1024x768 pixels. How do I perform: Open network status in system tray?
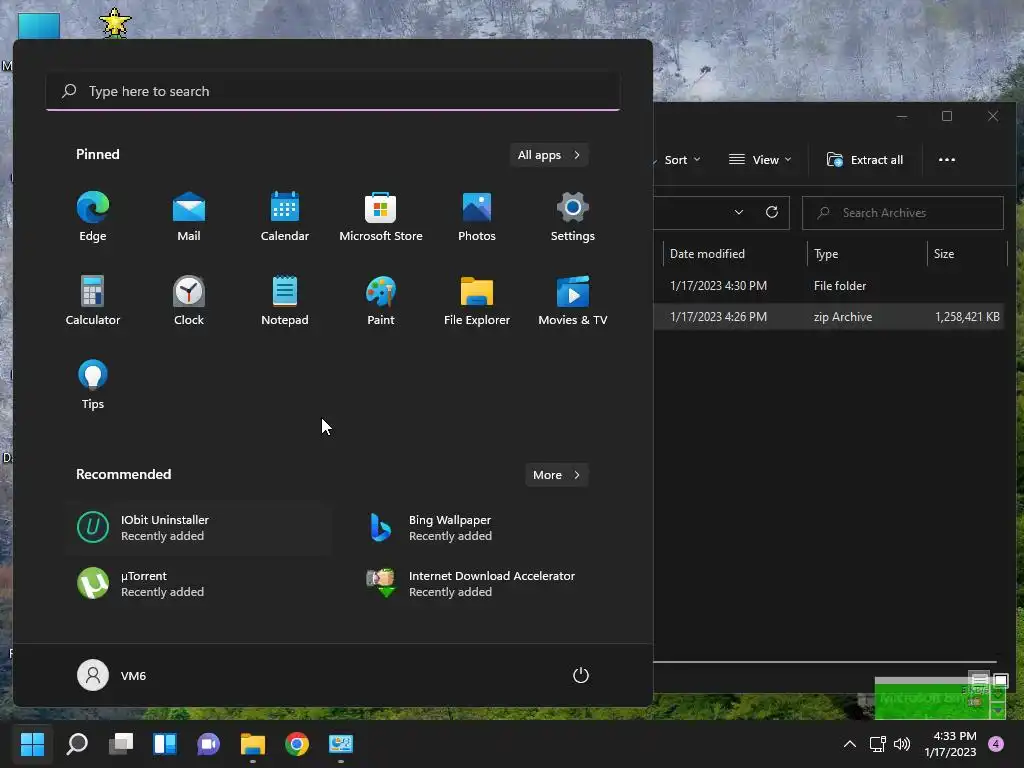(x=878, y=744)
